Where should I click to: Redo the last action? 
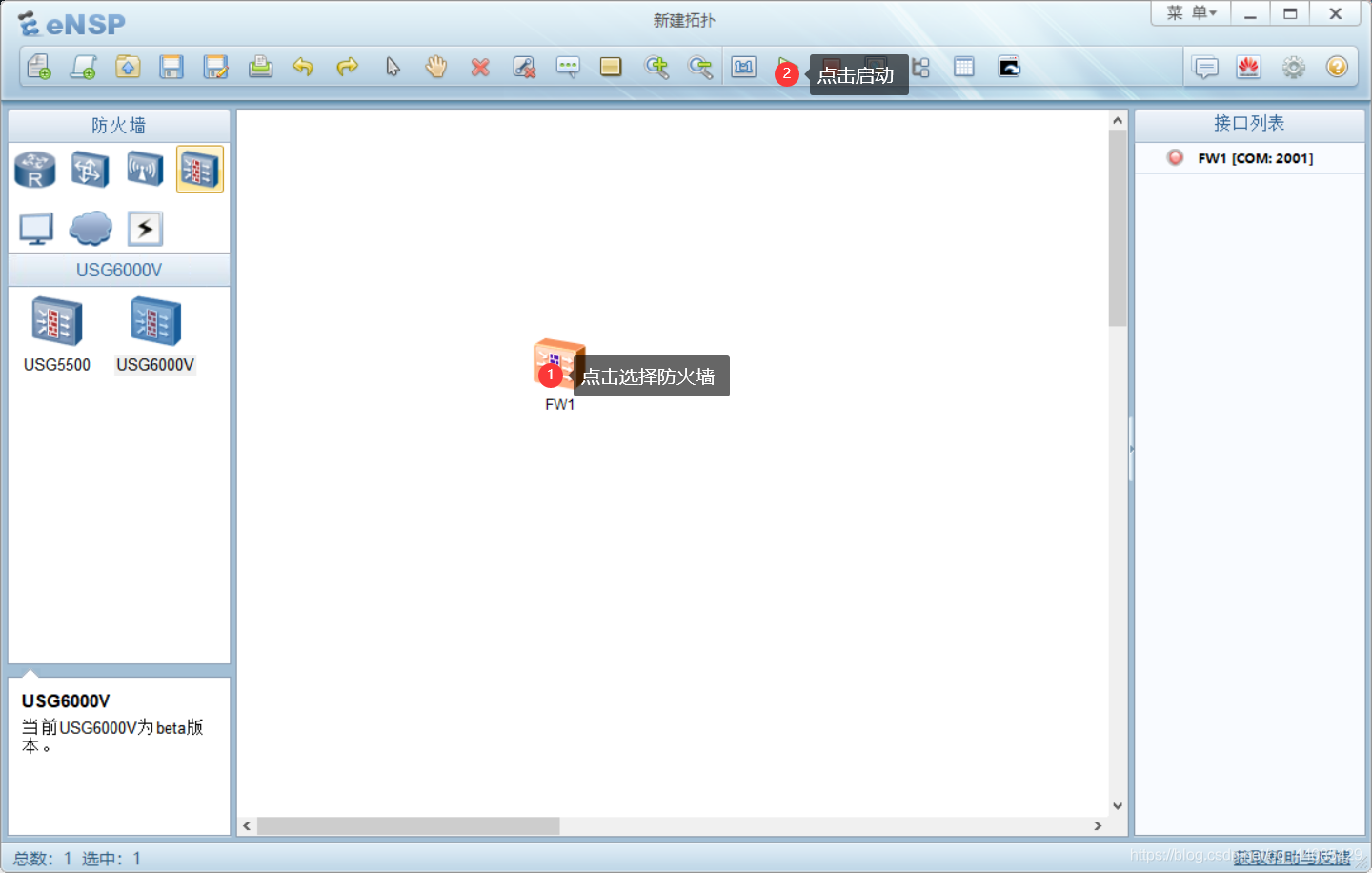348,67
